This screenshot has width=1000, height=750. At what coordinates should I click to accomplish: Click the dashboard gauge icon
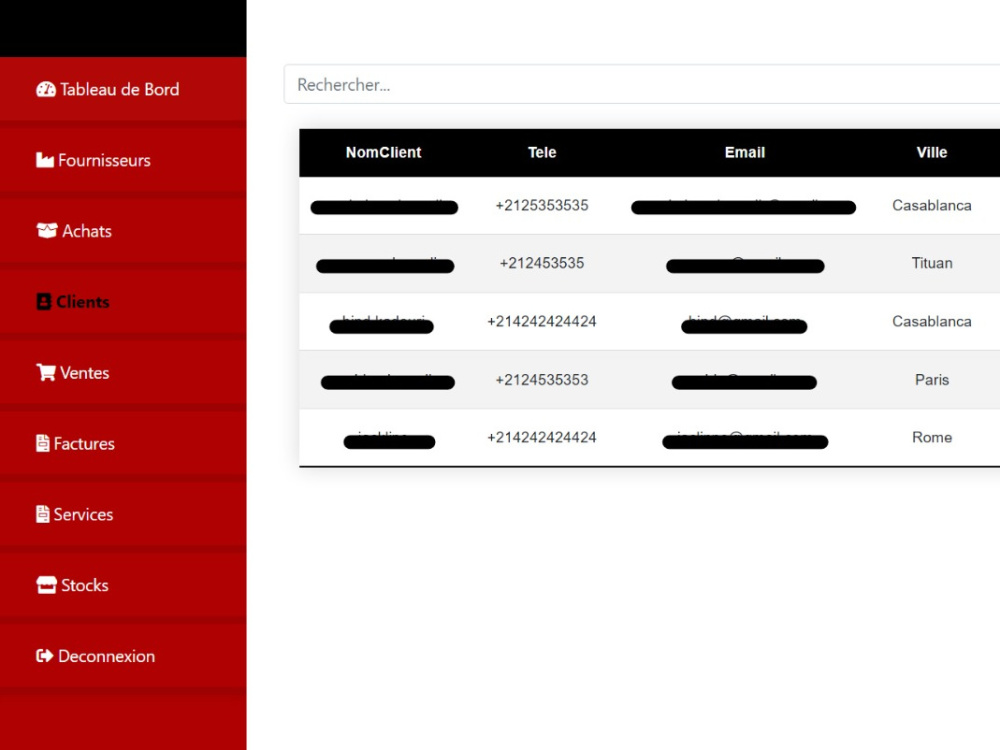pos(46,89)
